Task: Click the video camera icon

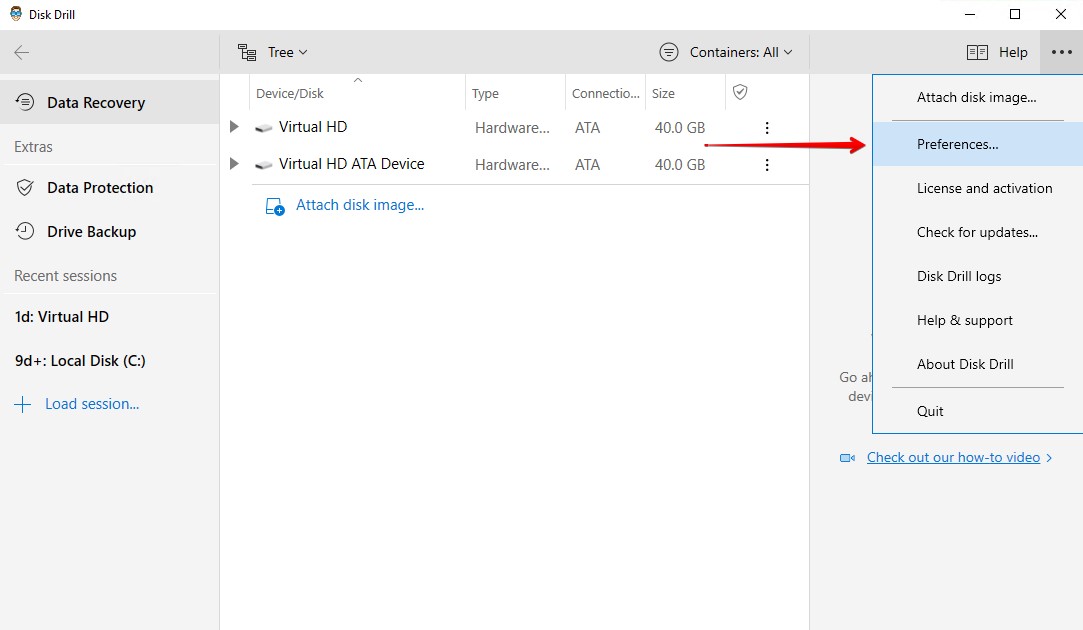Action: click(847, 458)
